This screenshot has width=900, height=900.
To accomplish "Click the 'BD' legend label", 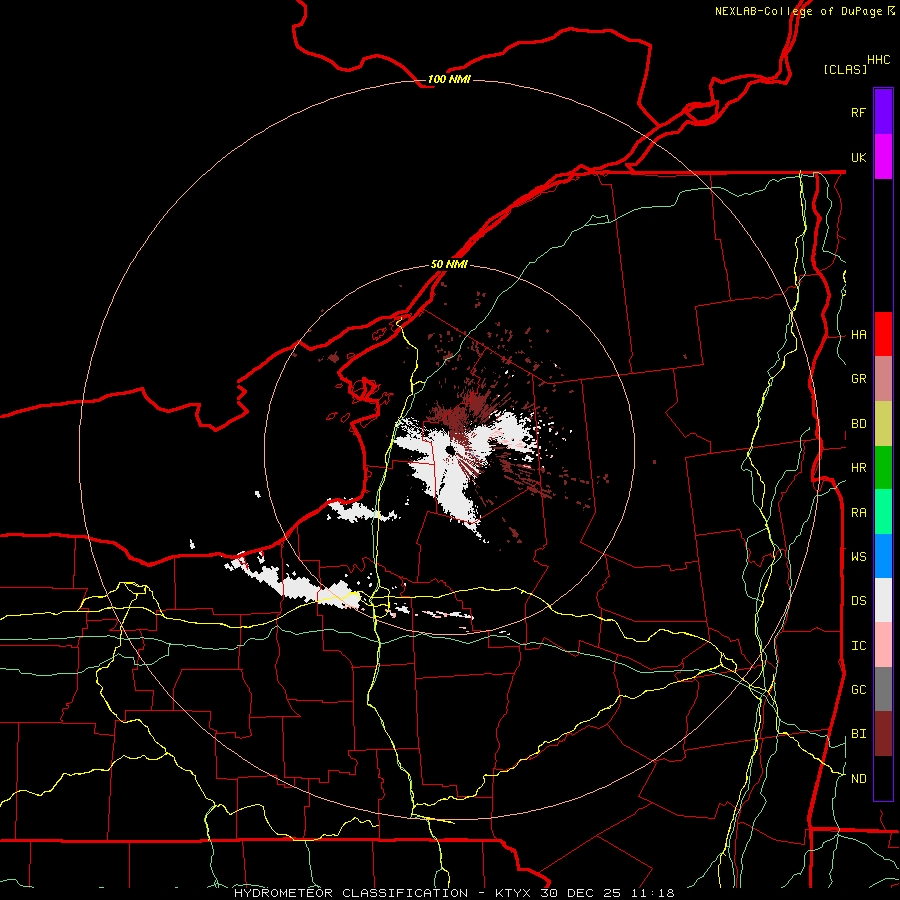I will click(858, 424).
